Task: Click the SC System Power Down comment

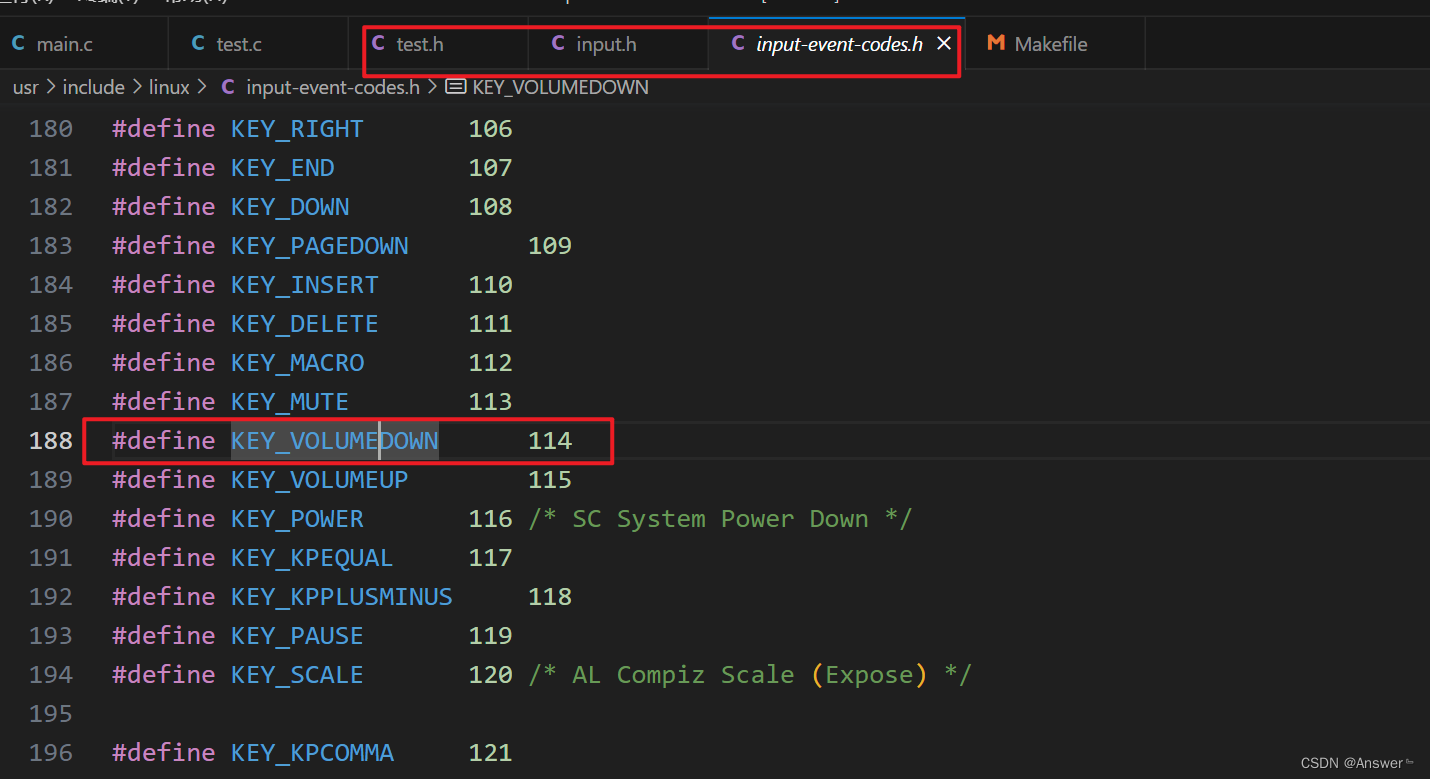Action: pos(720,519)
